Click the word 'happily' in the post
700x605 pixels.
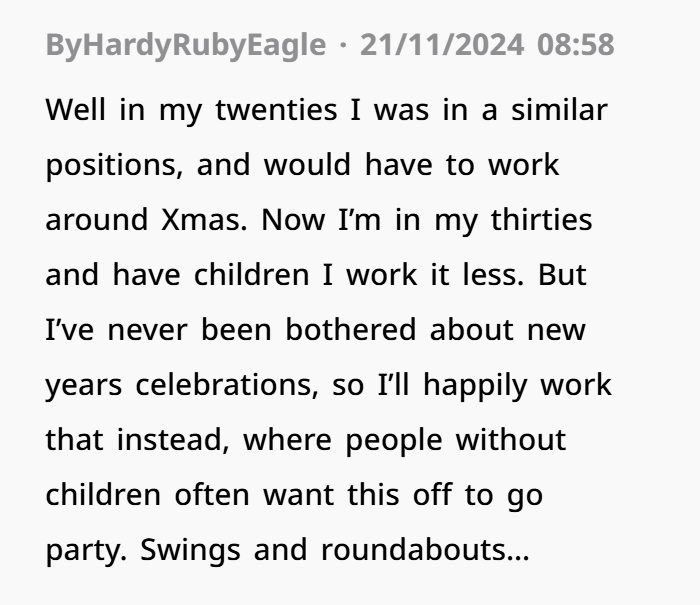pos(475,386)
